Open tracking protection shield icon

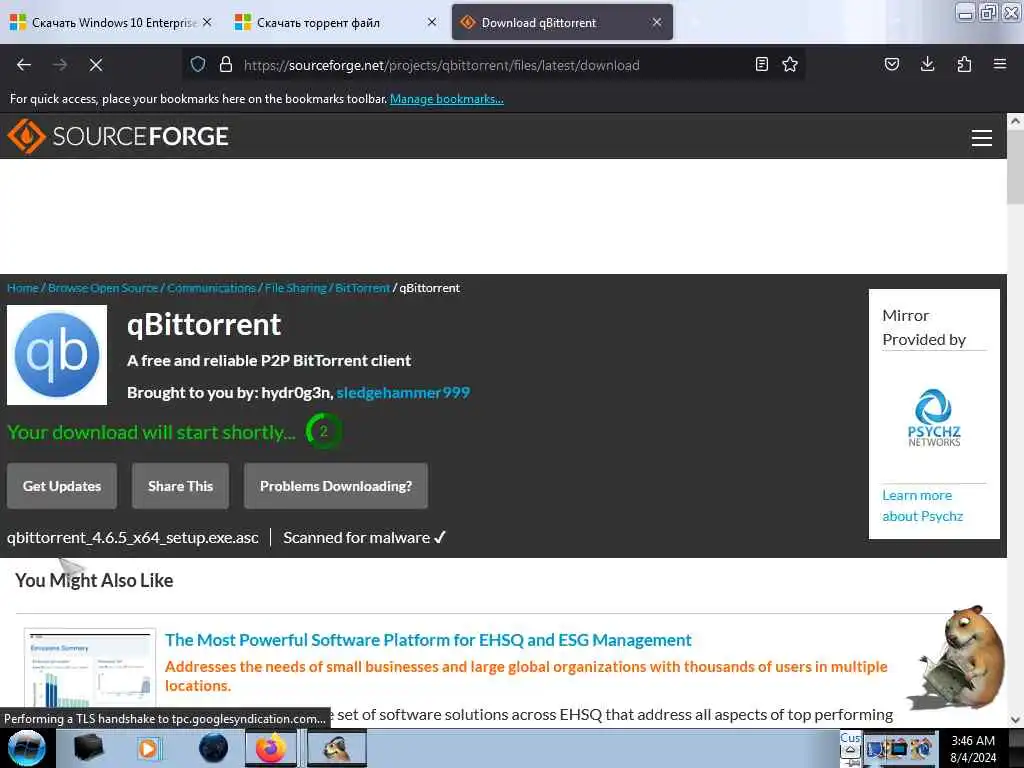tap(198, 65)
